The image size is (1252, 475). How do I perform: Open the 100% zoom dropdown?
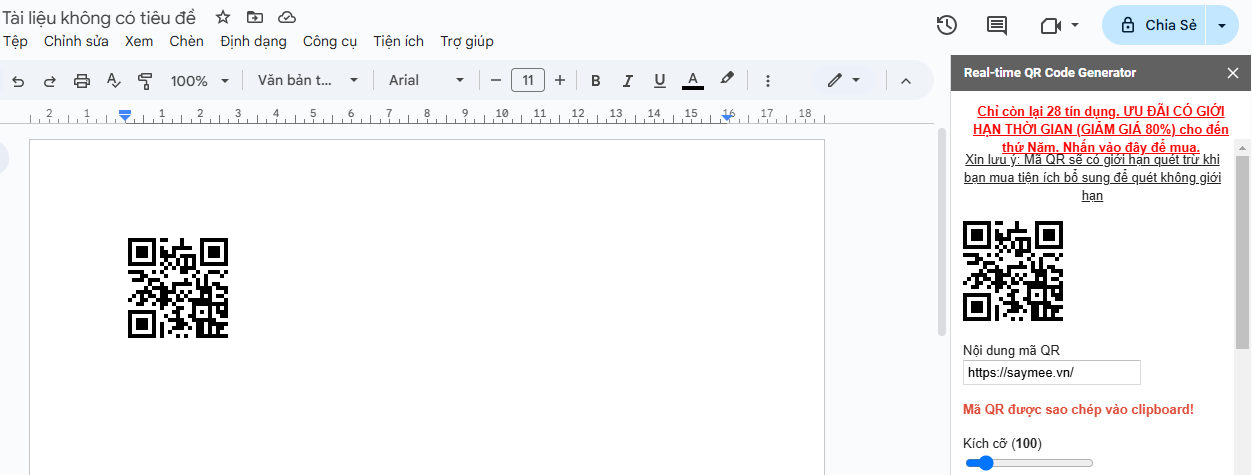coord(200,81)
